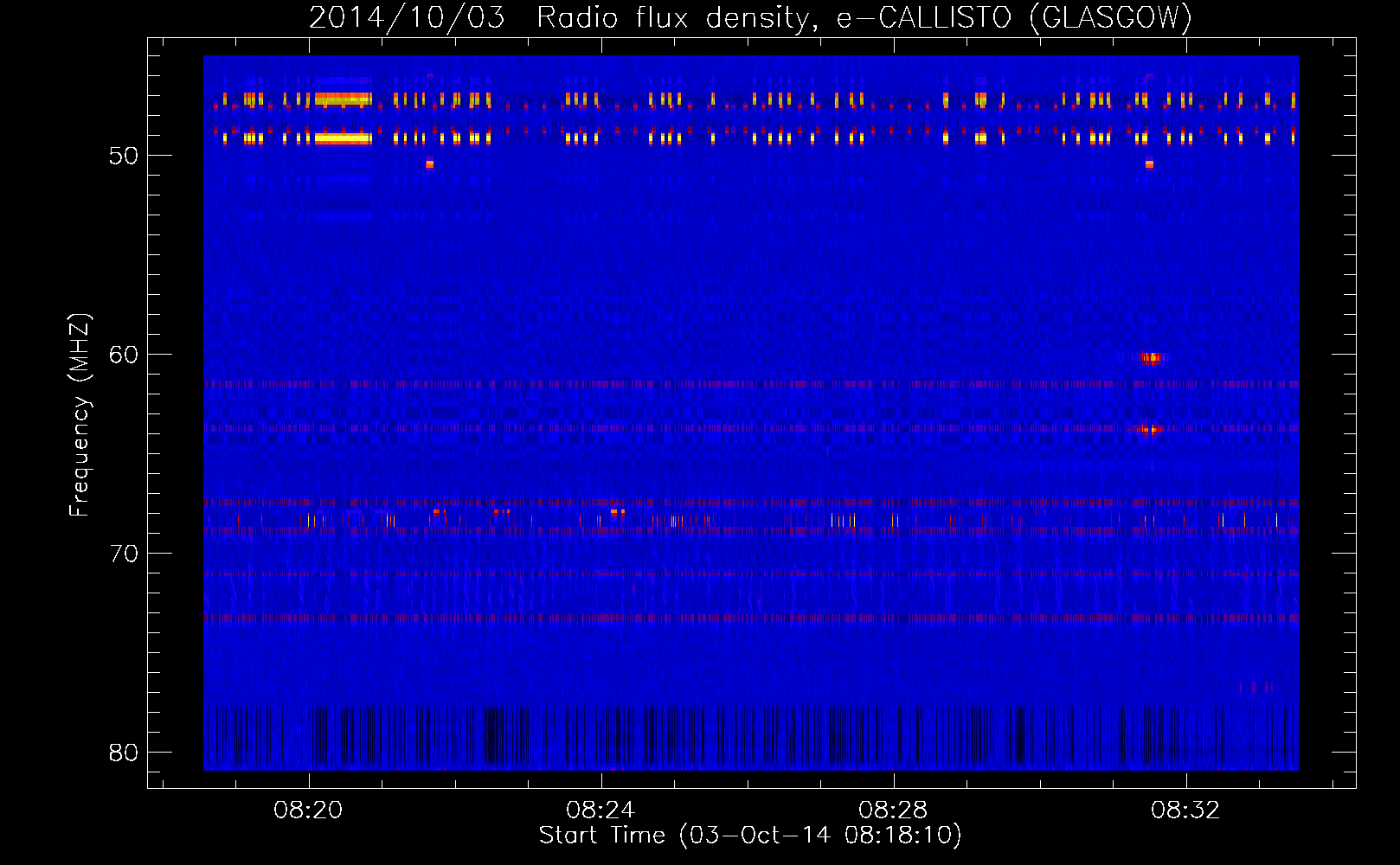Click the red burst near 64 MHz
Image resolution: width=1400 pixels, height=865 pixels.
(1149, 430)
